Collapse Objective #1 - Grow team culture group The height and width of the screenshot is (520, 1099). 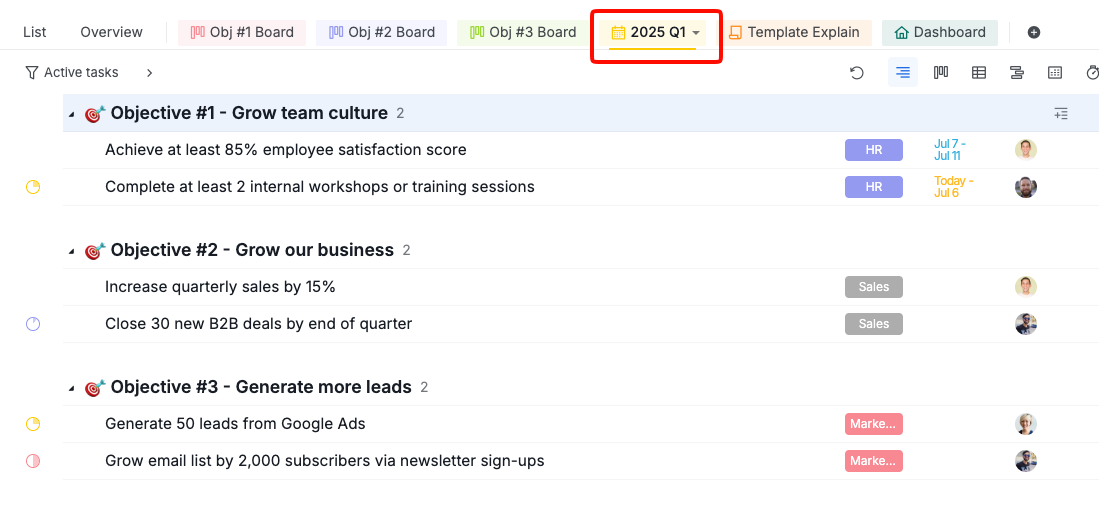pos(71,114)
